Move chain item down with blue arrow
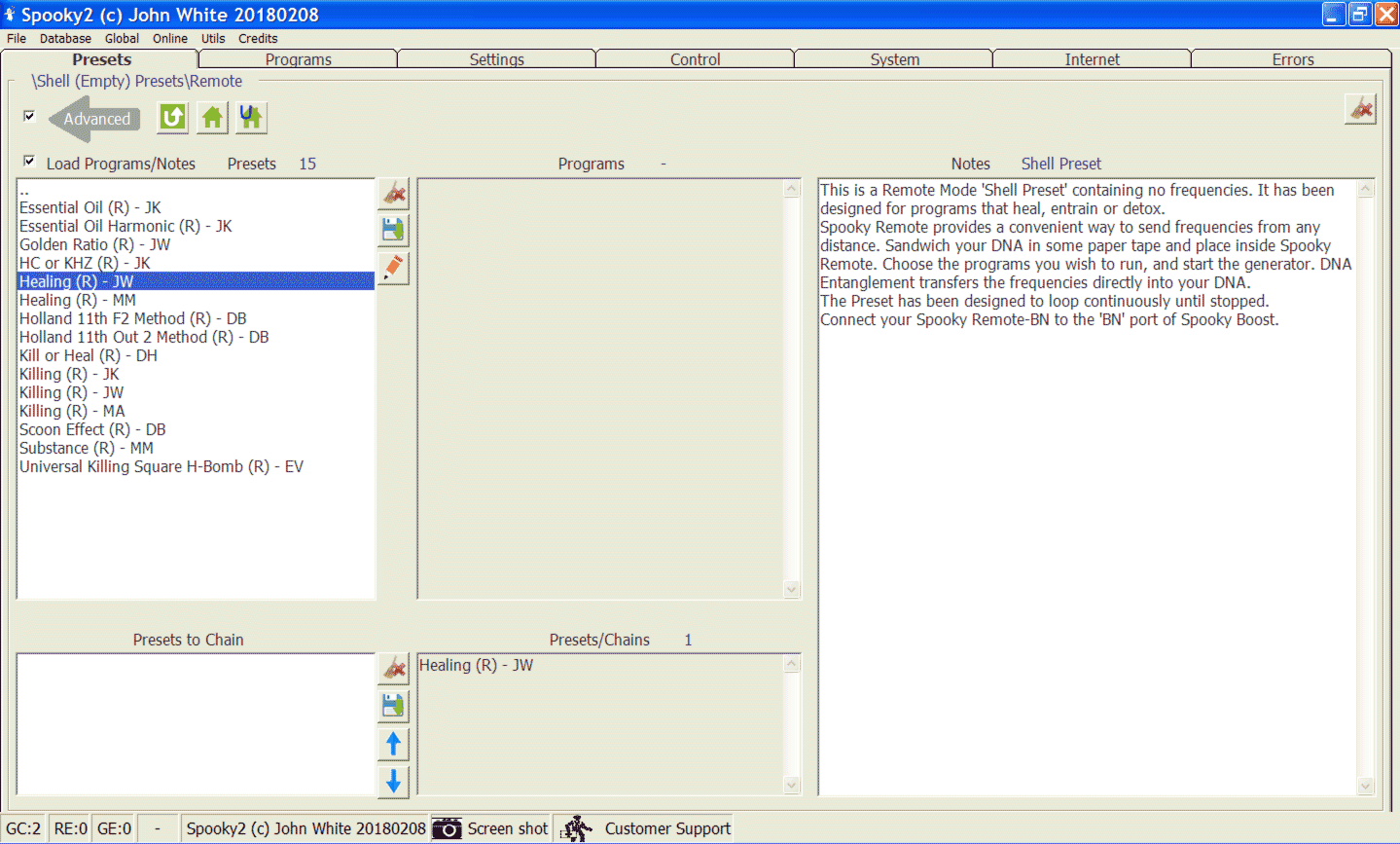This screenshot has height=844, width=1400. click(394, 781)
